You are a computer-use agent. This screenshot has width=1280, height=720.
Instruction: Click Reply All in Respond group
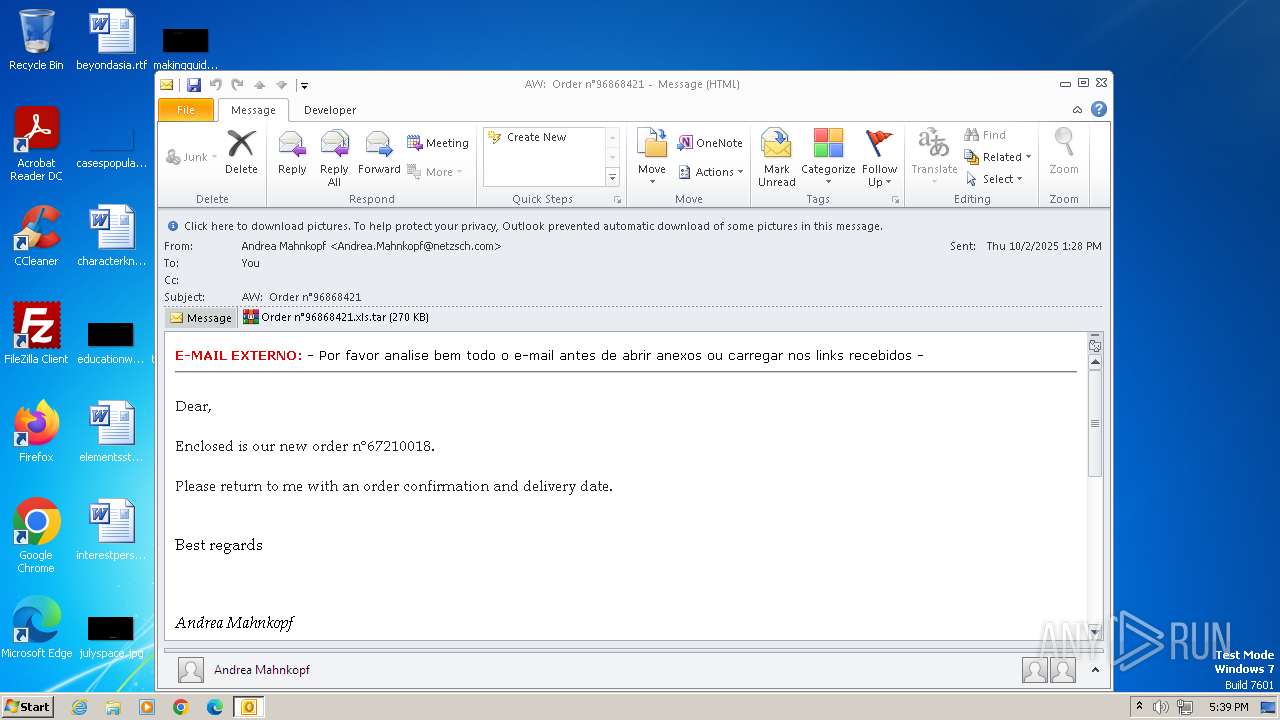[334, 158]
